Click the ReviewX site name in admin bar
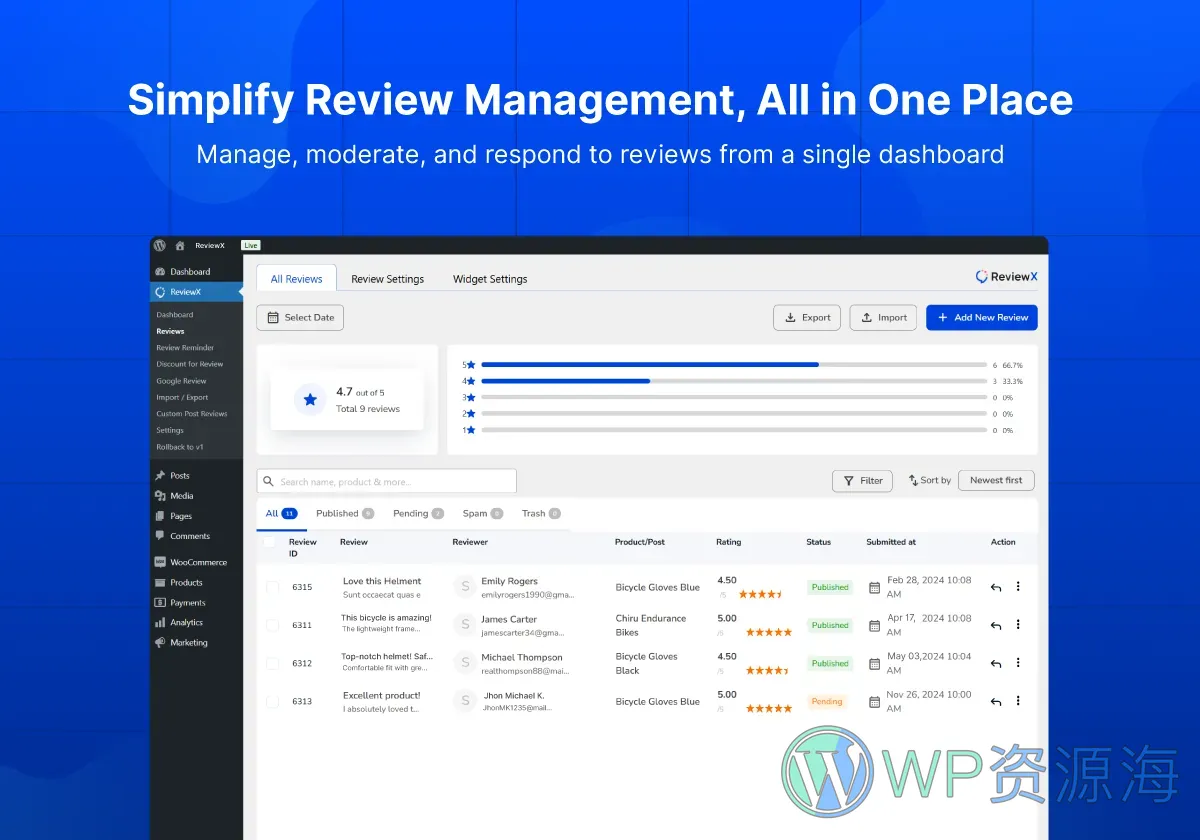The width and height of the screenshot is (1200, 840). (x=210, y=245)
